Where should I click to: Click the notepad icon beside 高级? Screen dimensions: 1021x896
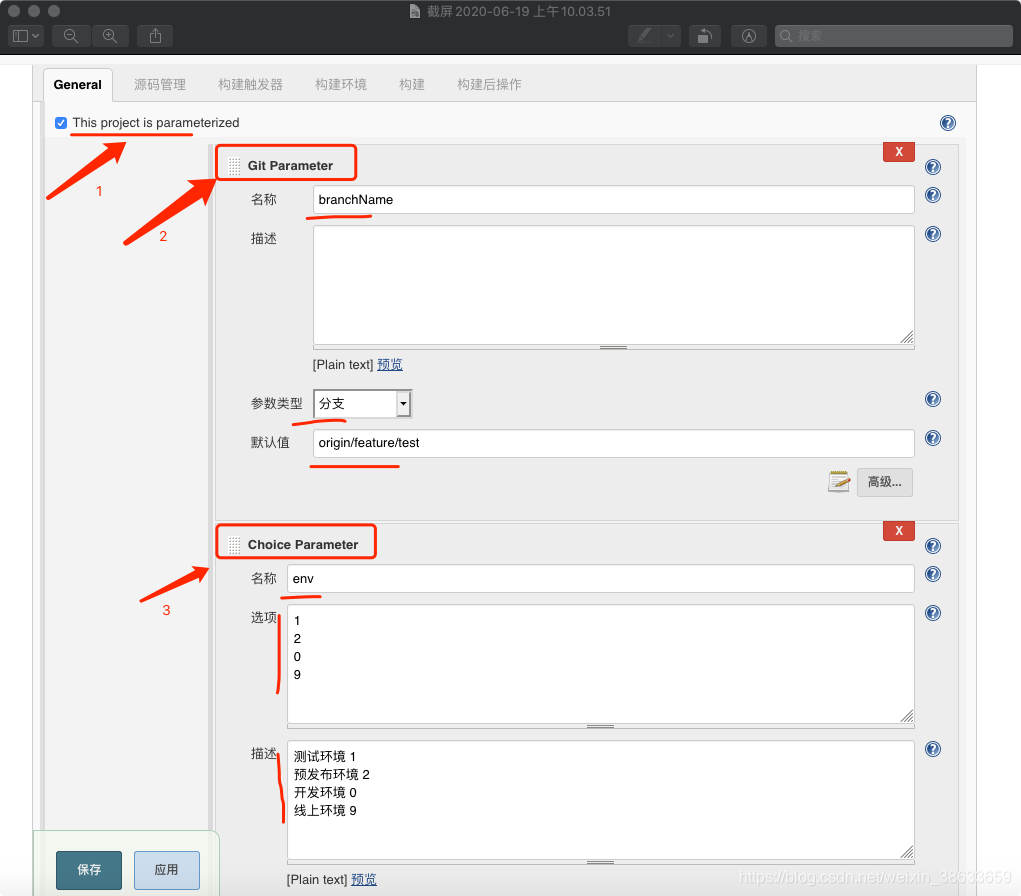click(x=839, y=482)
